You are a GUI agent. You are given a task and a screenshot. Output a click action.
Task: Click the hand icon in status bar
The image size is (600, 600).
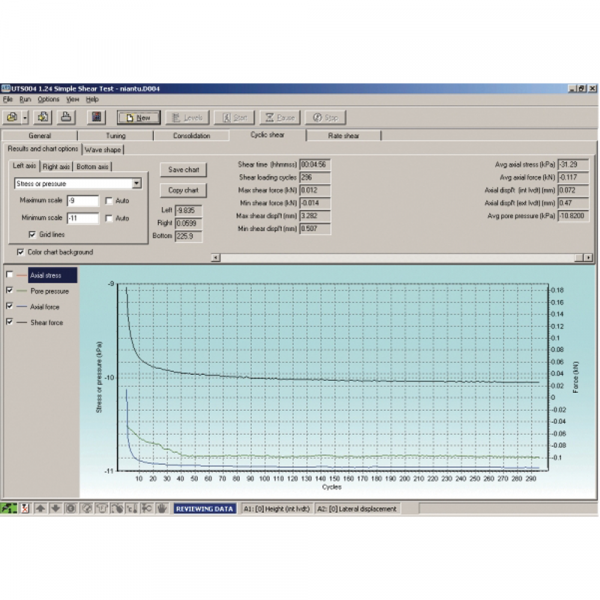click(x=161, y=508)
